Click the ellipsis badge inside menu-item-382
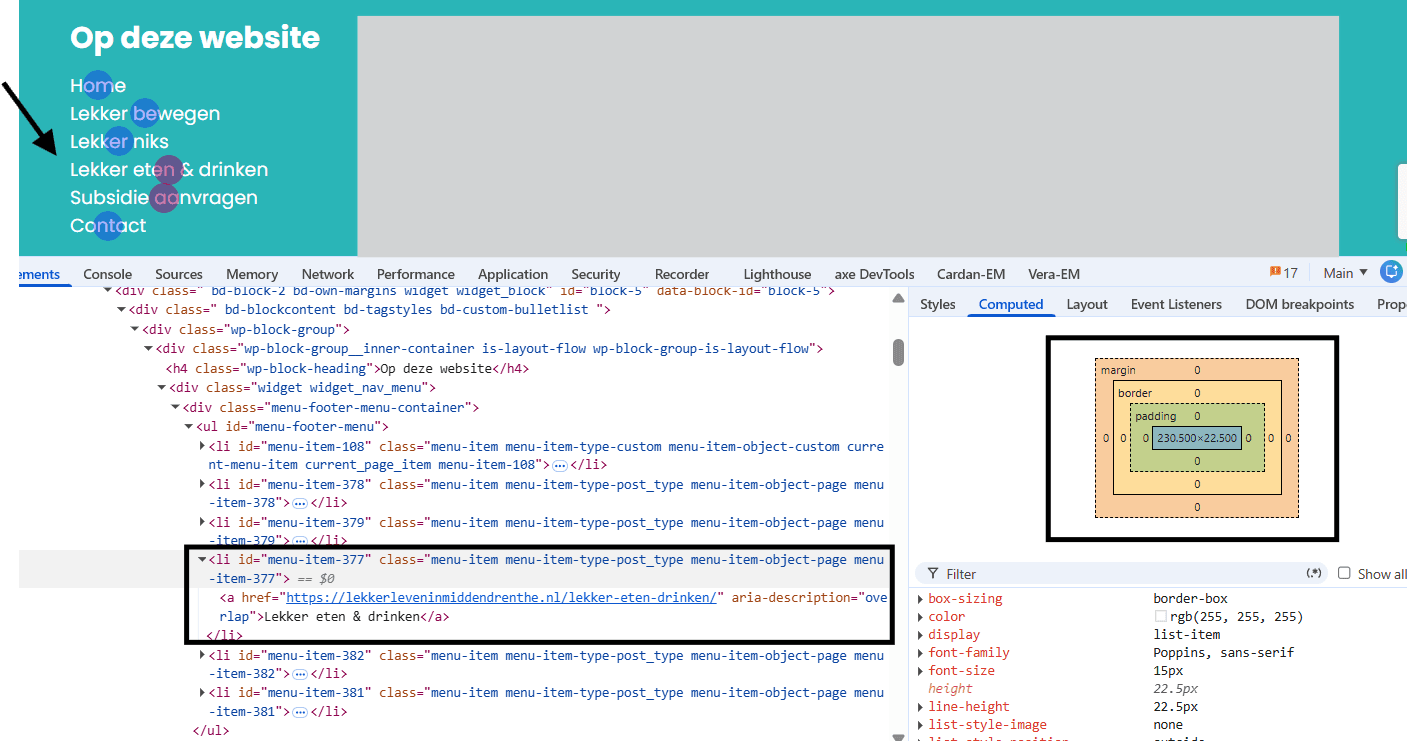 tap(299, 674)
